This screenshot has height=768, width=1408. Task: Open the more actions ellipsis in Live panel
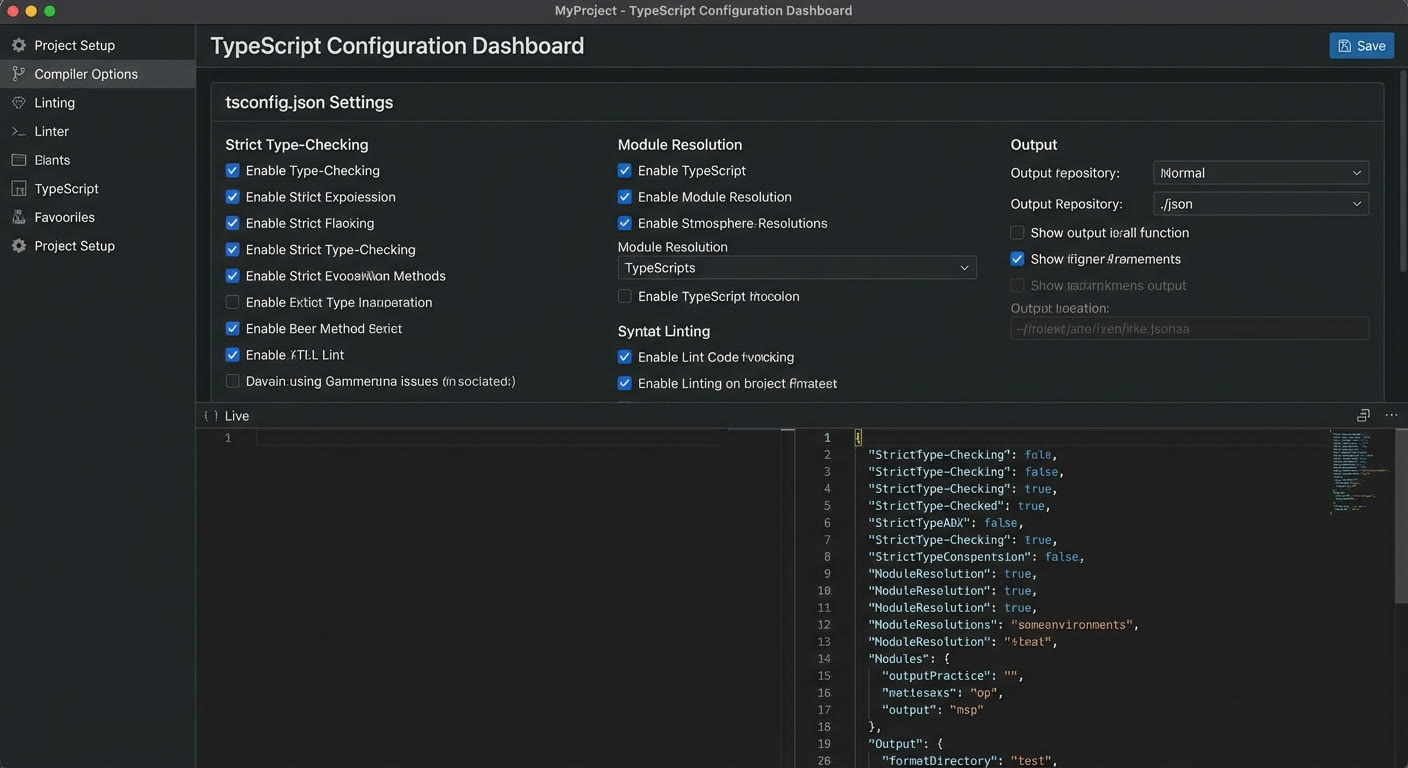(1391, 415)
